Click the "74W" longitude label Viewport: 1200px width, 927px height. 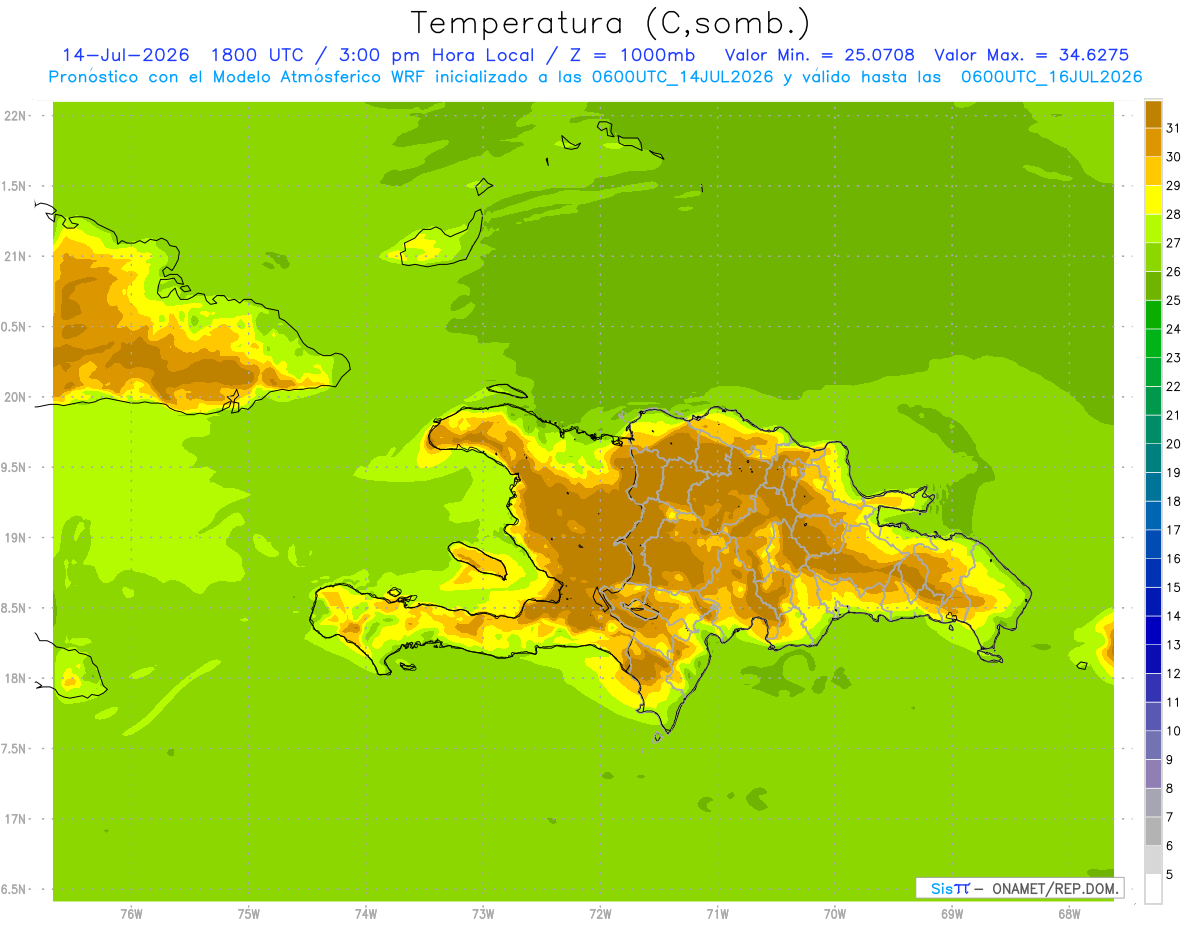click(365, 914)
